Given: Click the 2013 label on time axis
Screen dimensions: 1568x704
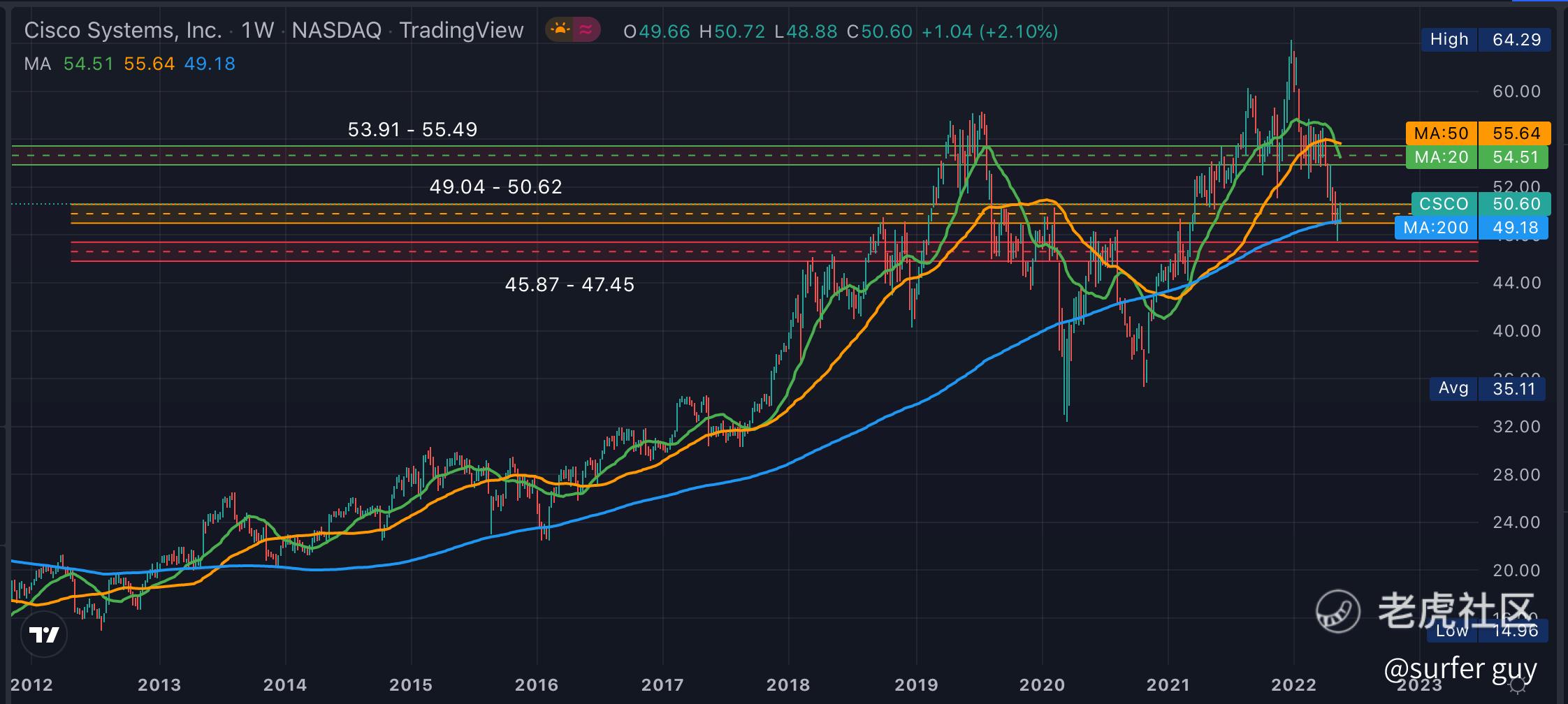Looking at the screenshot, I should [x=159, y=684].
